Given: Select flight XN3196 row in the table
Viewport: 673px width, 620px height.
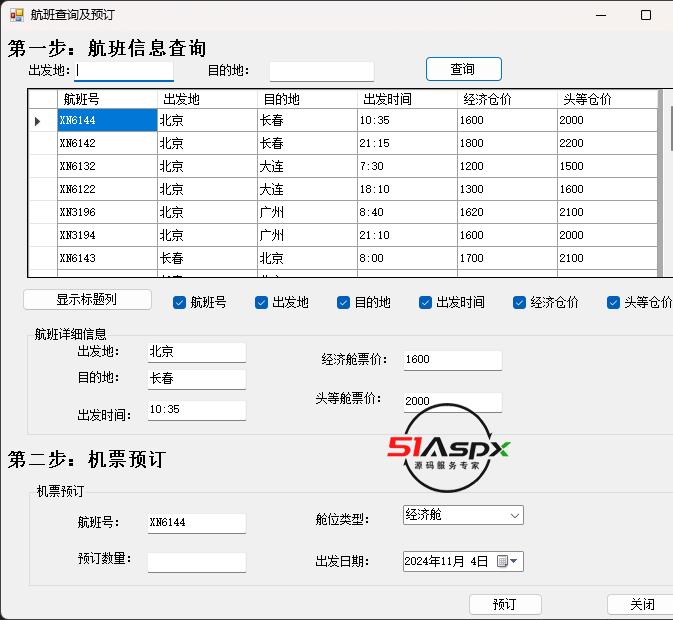Looking at the screenshot, I should pyautogui.click(x=107, y=212).
